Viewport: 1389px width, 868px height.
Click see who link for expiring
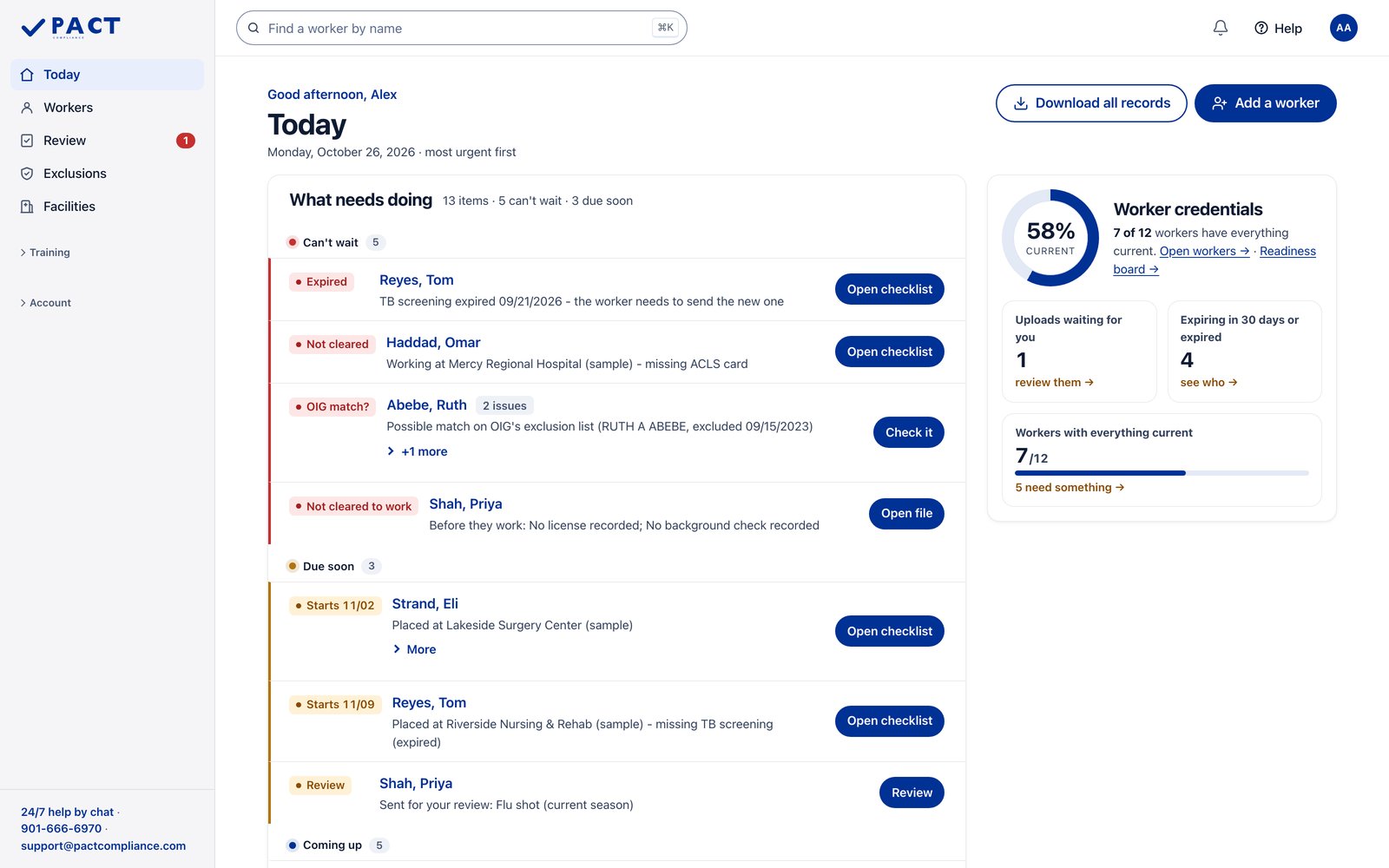(x=1208, y=383)
